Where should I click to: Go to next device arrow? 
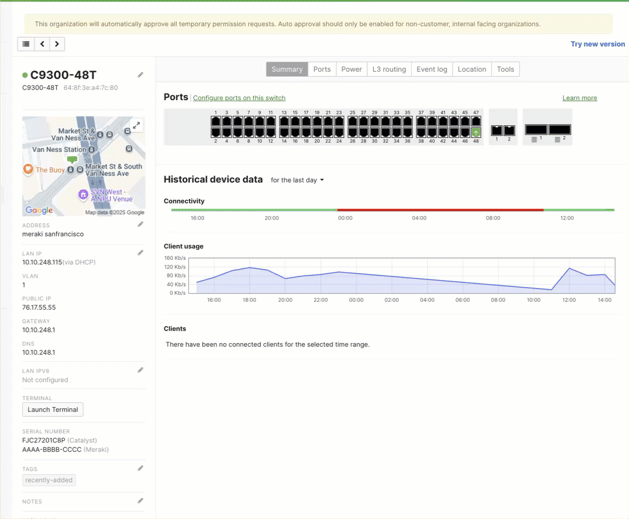click(57, 44)
